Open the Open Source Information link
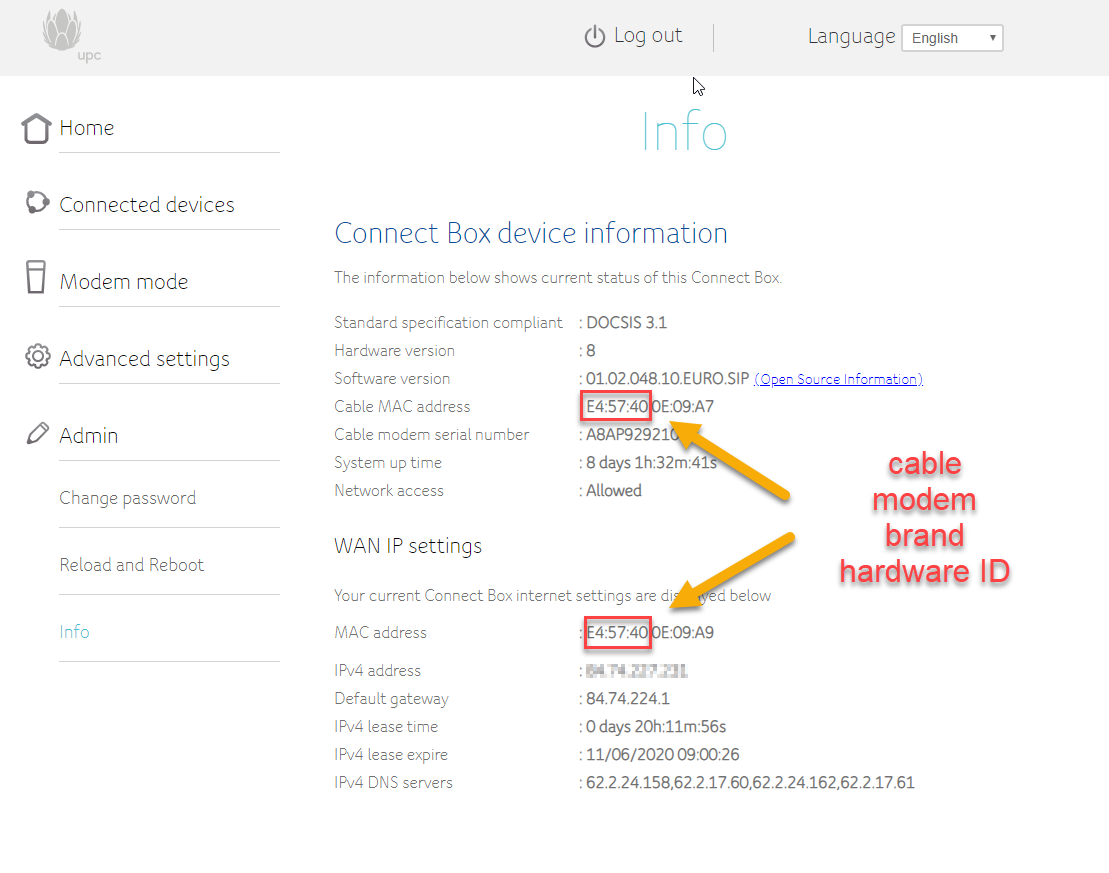Image resolution: width=1109 pixels, height=873 pixels. click(838, 379)
